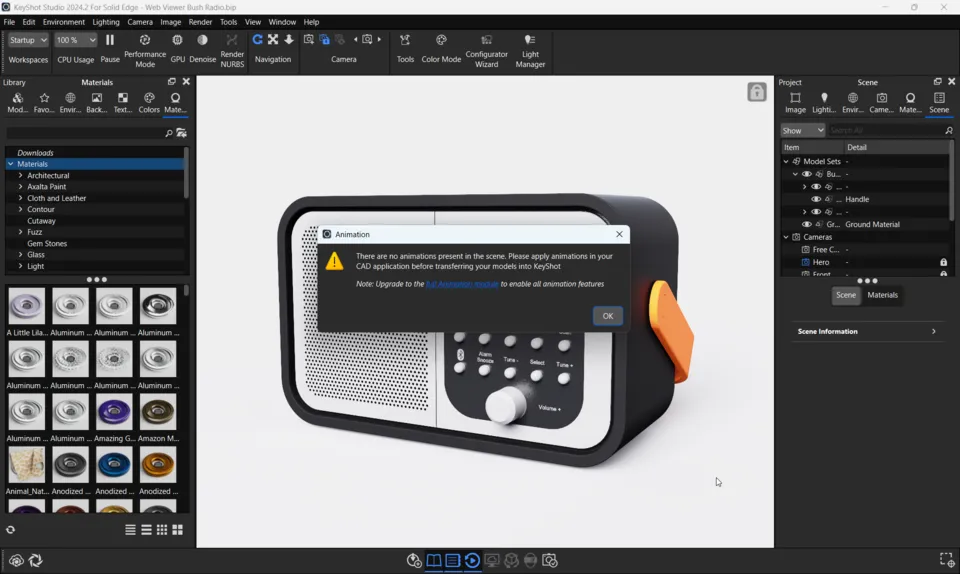Open the Environment menu

click(64, 22)
